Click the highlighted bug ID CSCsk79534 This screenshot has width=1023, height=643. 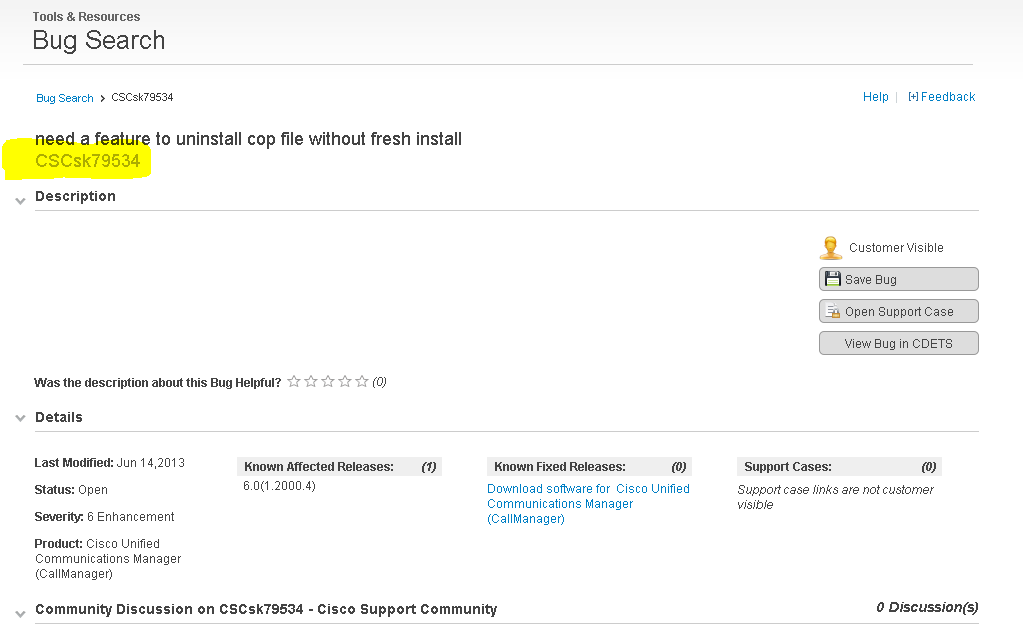(x=87, y=161)
